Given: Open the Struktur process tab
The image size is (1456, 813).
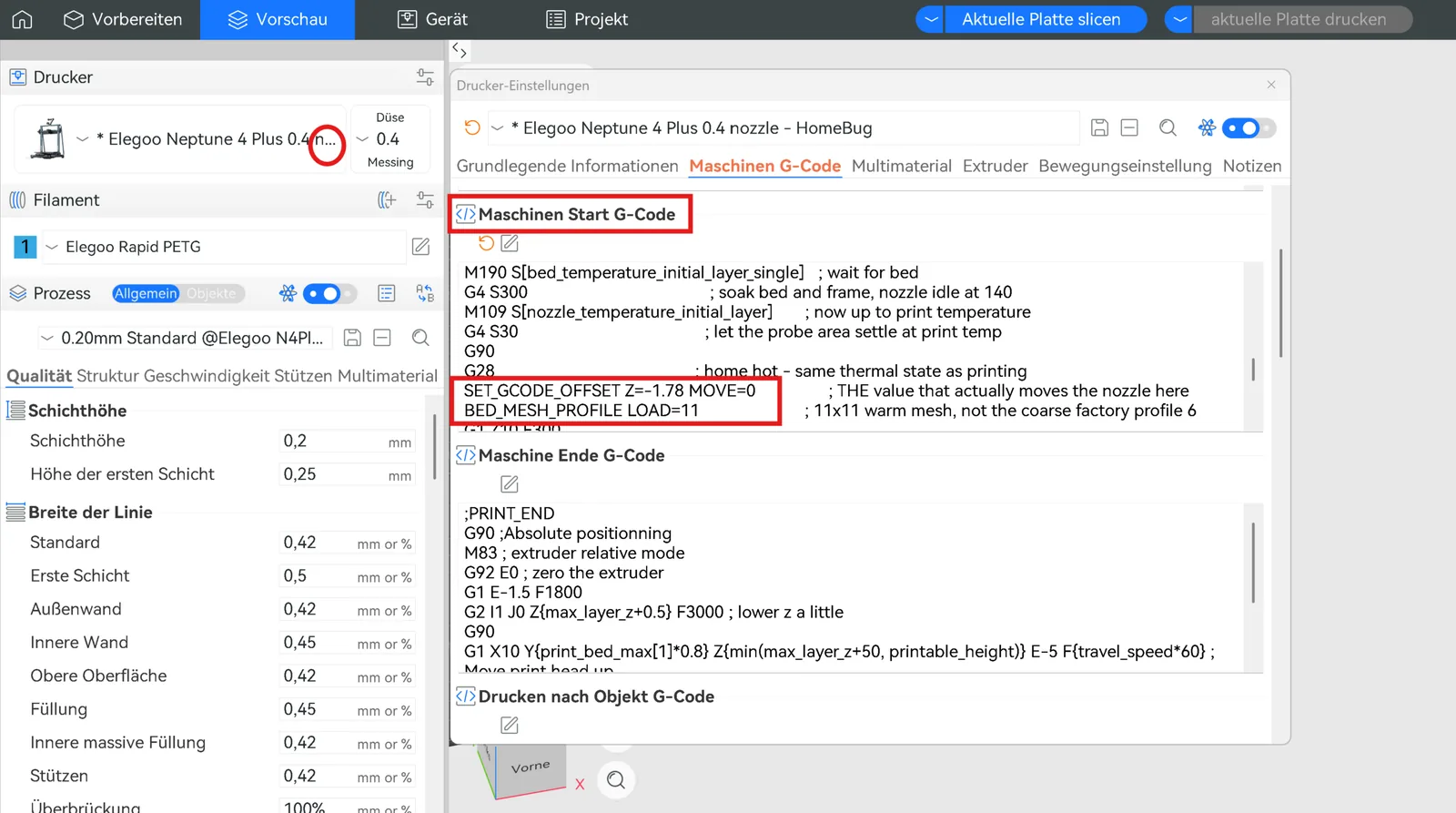Looking at the screenshot, I should point(108,376).
